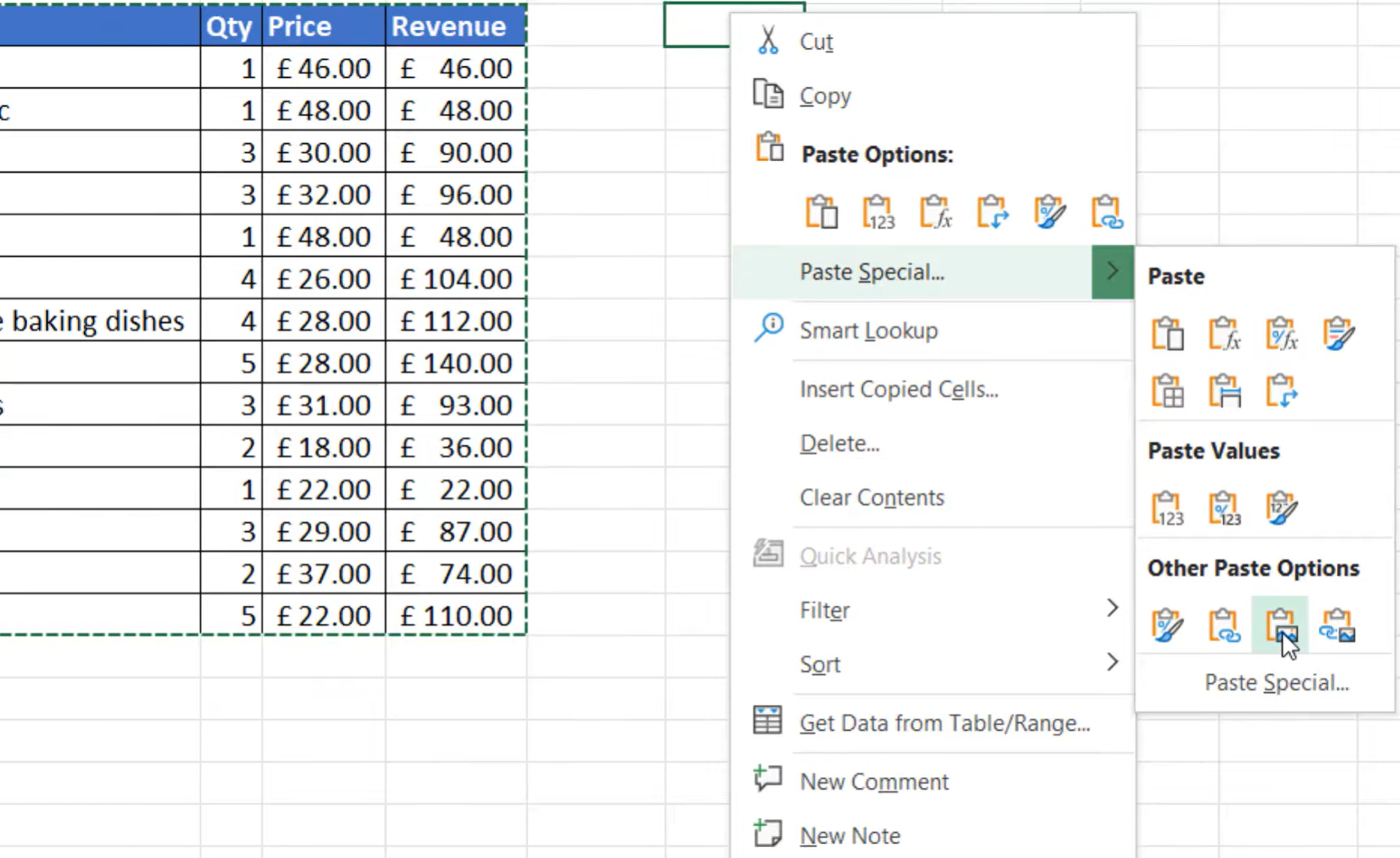Select the Revenue cell showing £ 140.00

coord(456,363)
